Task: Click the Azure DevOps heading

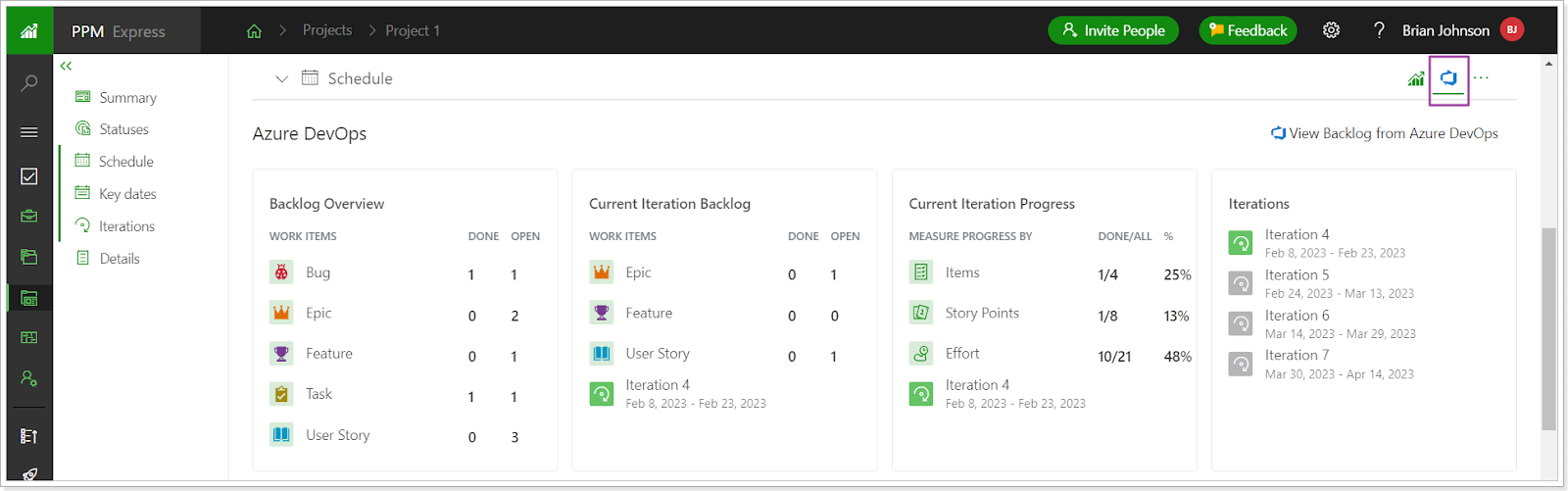Action: pyautogui.click(x=310, y=134)
